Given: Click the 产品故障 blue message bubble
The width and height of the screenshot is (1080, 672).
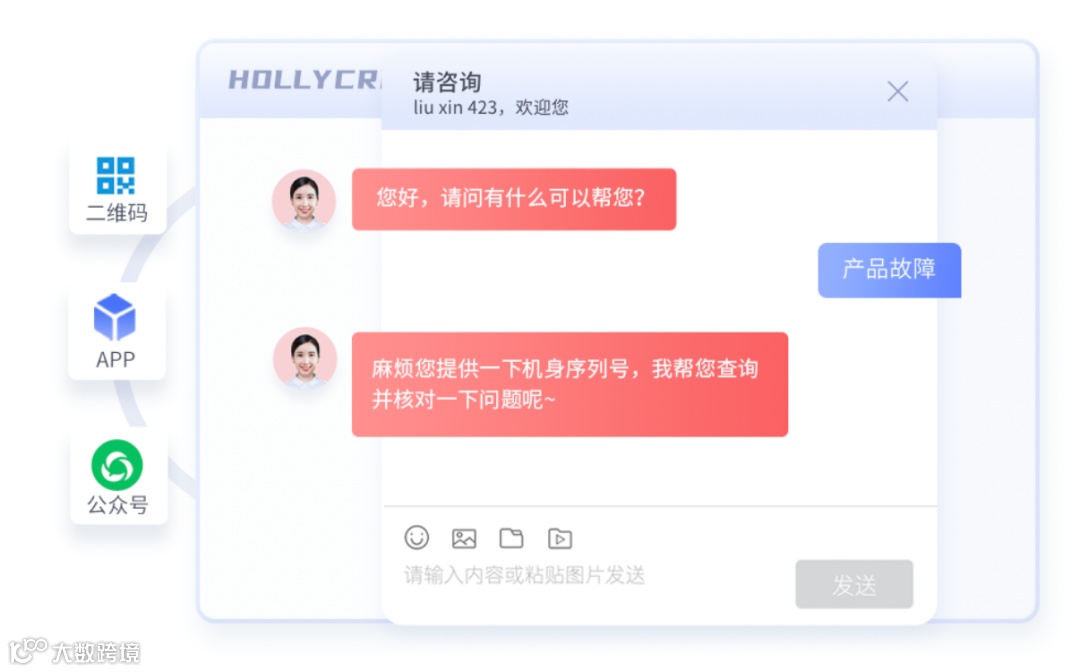Looking at the screenshot, I should coord(889,270).
